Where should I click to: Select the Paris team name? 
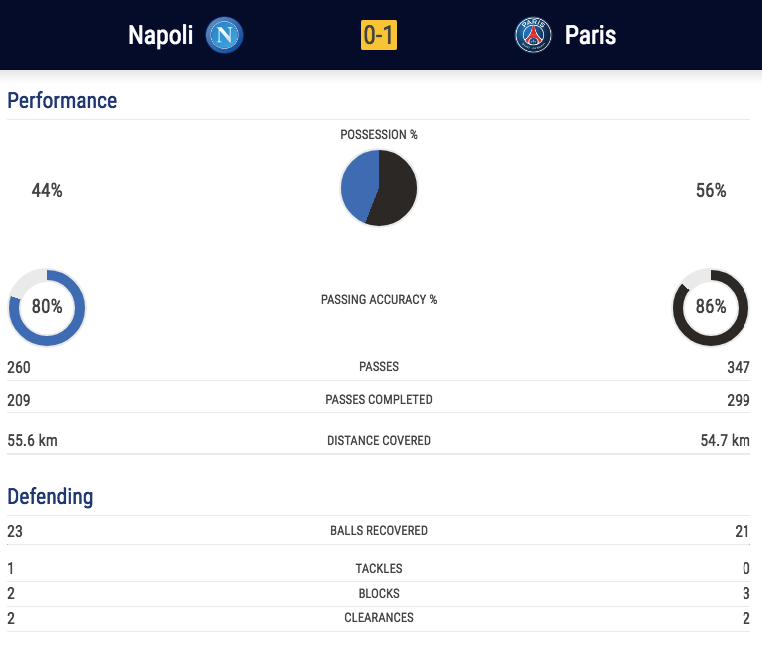(x=590, y=35)
